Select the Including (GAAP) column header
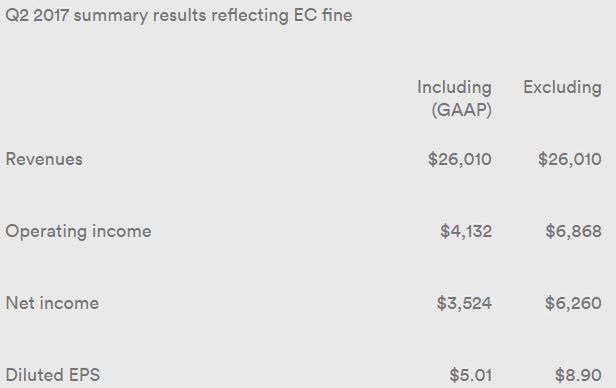The height and width of the screenshot is (388, 616). 455,98
